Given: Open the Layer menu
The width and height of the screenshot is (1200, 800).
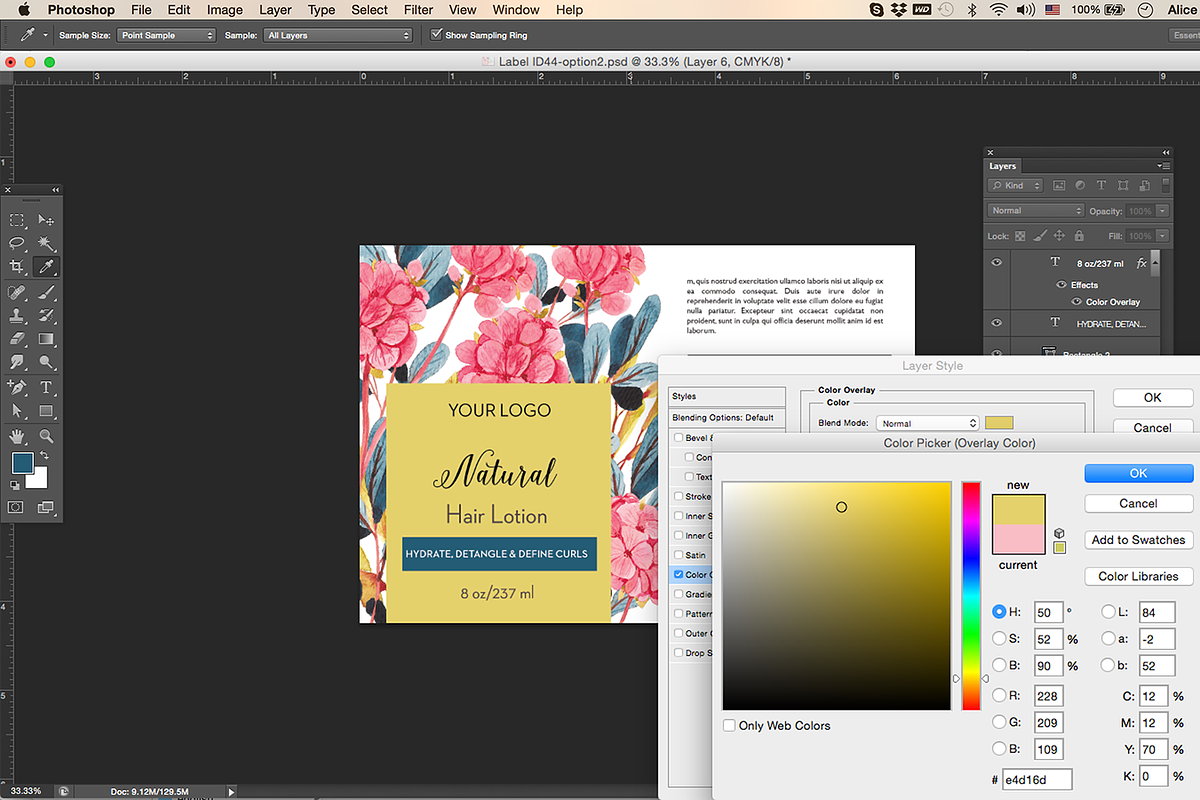Looking at the screenshot, I should (x=274, y=10).
